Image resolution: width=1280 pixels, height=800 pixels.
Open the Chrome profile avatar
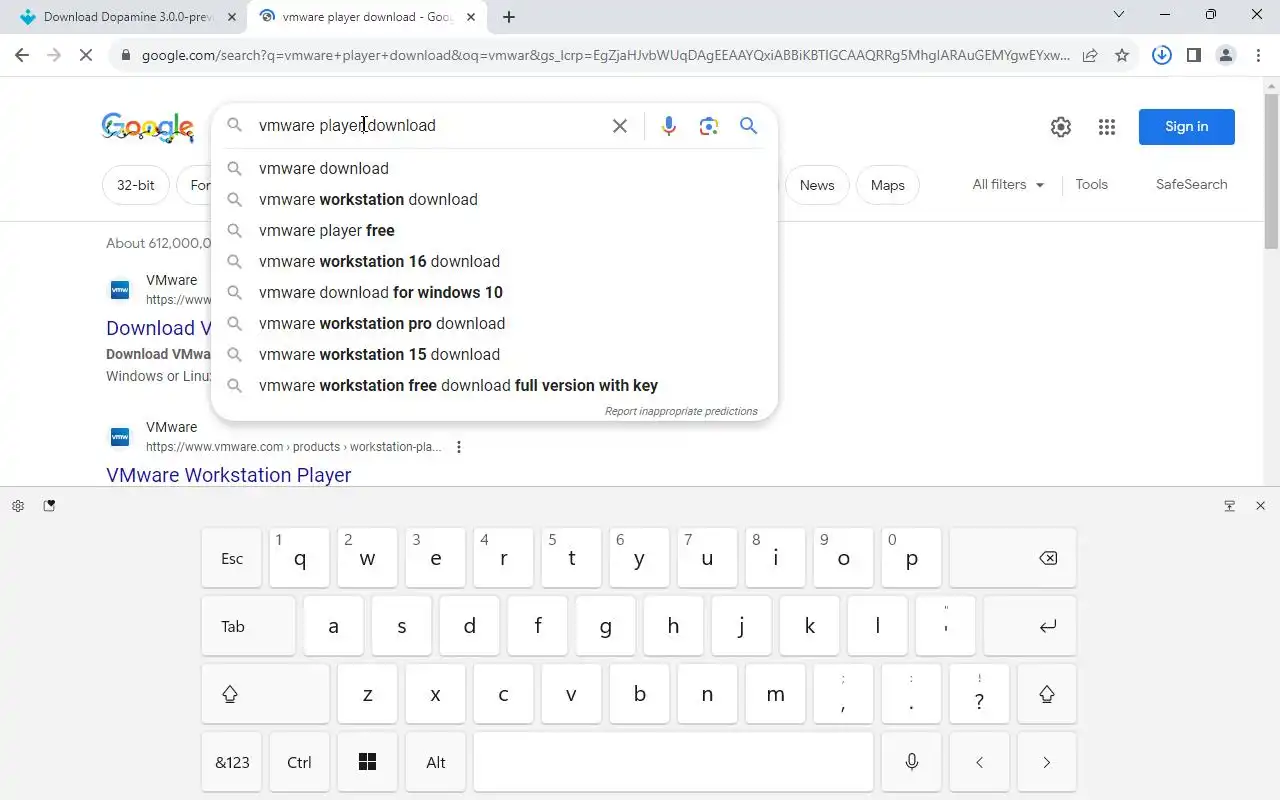1226,55
